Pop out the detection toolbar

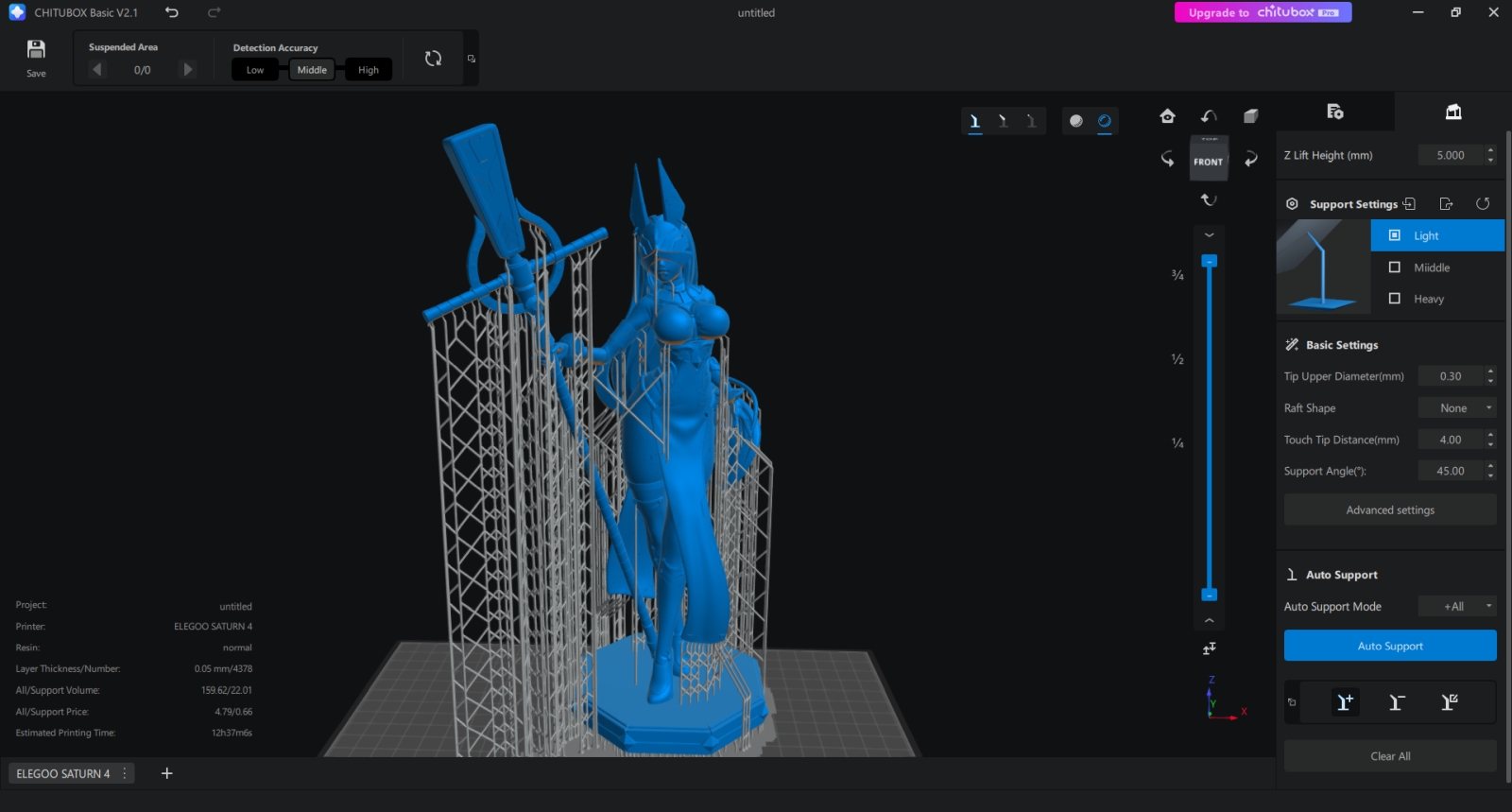[471, 59]
